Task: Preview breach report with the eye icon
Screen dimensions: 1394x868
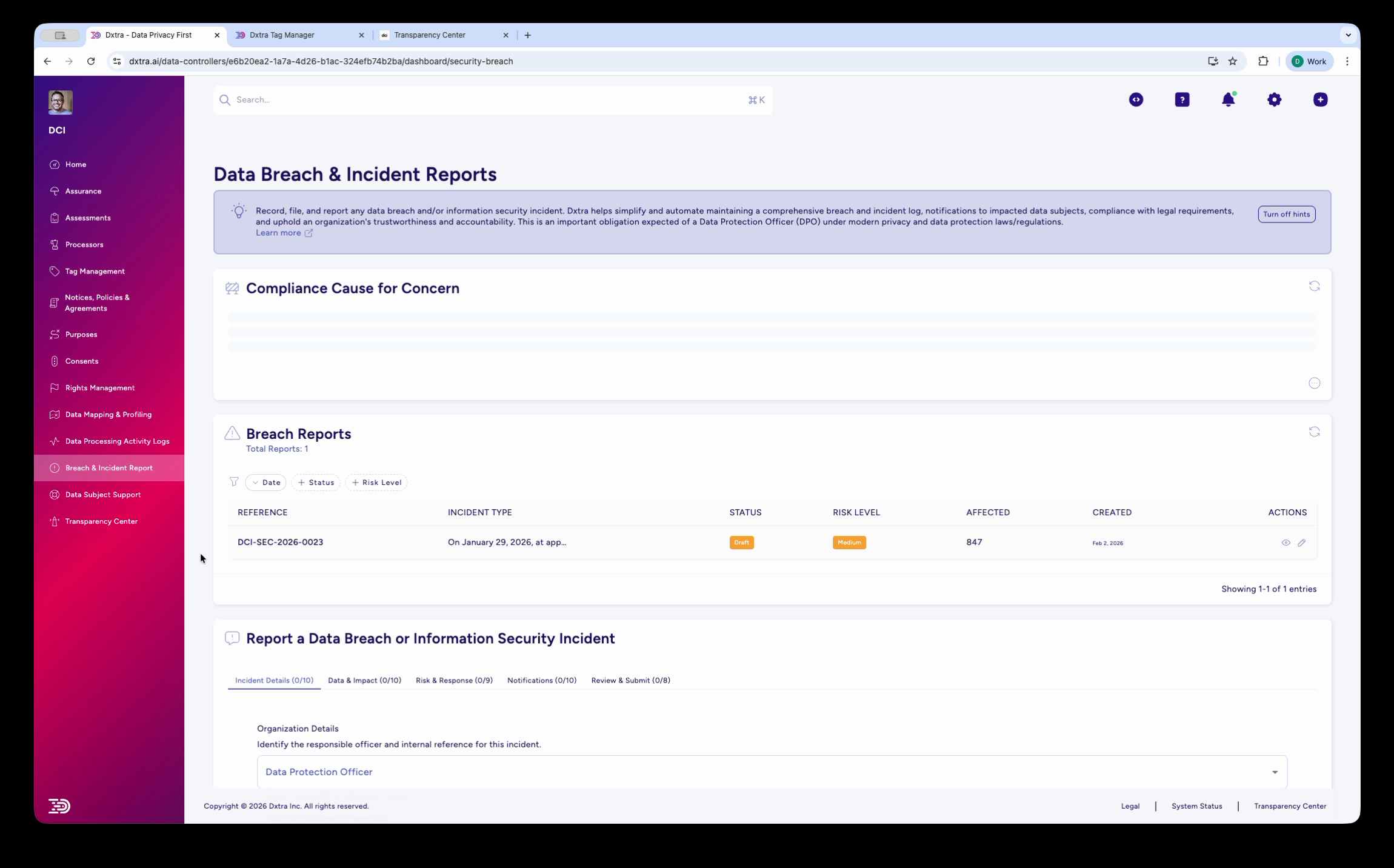Action: pyautogui.click(x=1286, y=542)
